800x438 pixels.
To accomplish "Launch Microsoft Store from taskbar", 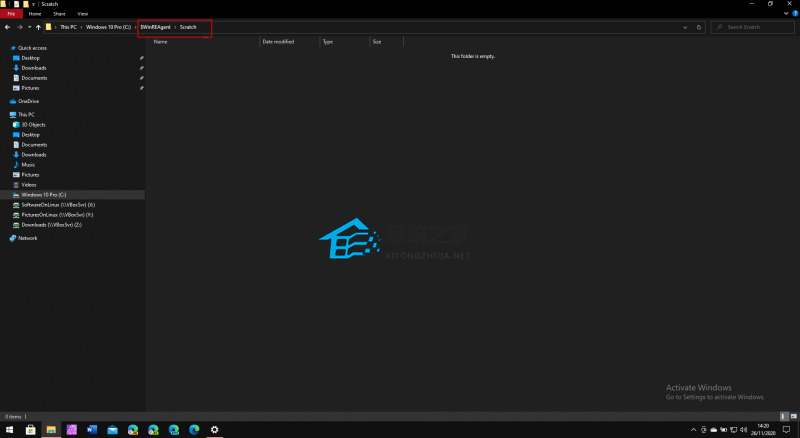I will (31, 430).
